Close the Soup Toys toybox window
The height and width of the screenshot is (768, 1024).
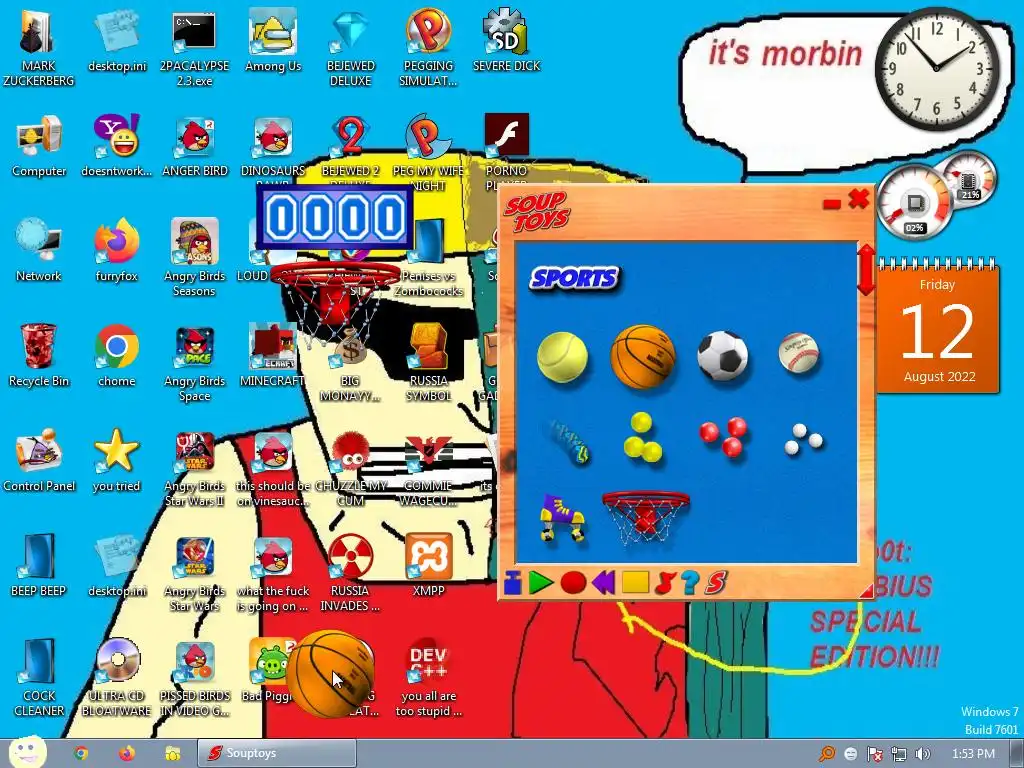tap(859, 199)
